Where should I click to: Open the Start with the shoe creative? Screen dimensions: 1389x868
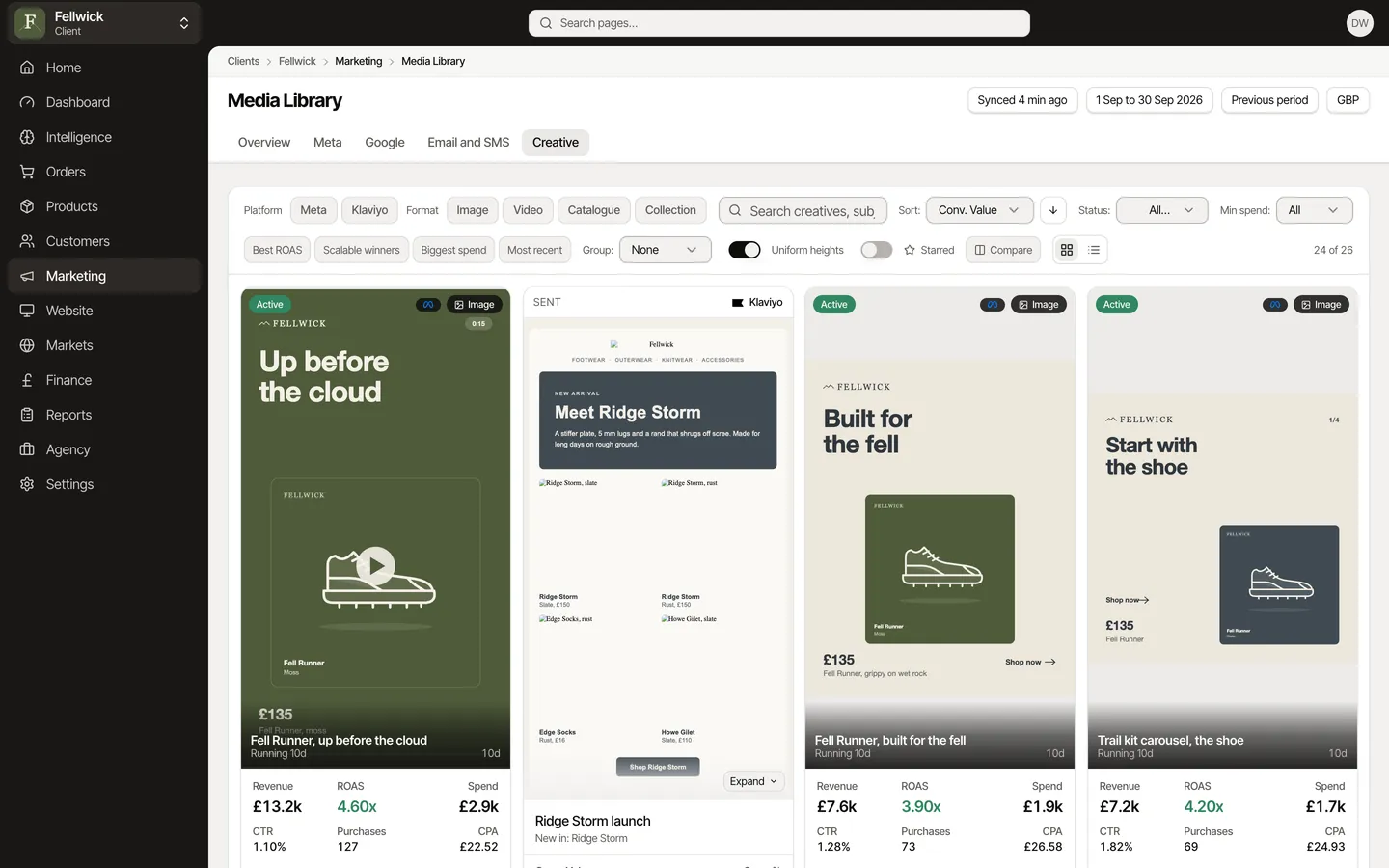[1222, 528]
